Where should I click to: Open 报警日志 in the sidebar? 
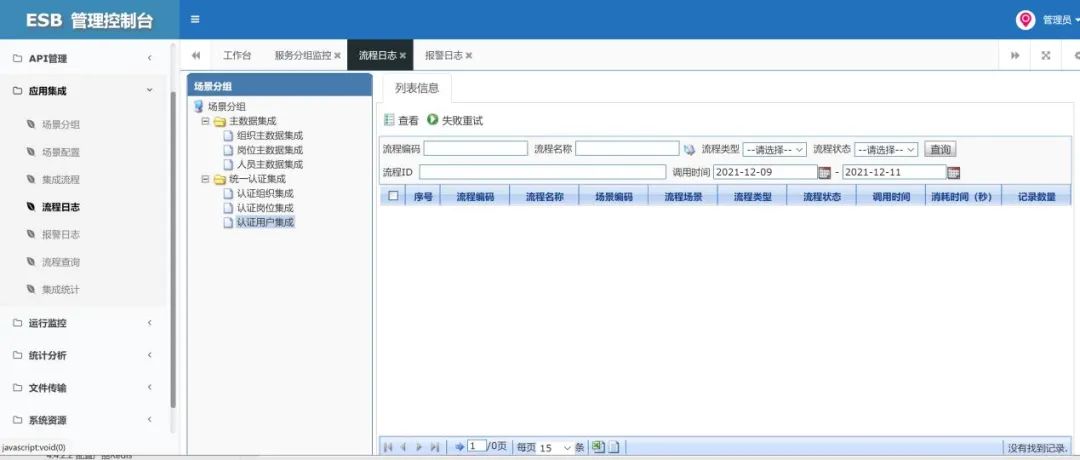[x=61, y=234]
